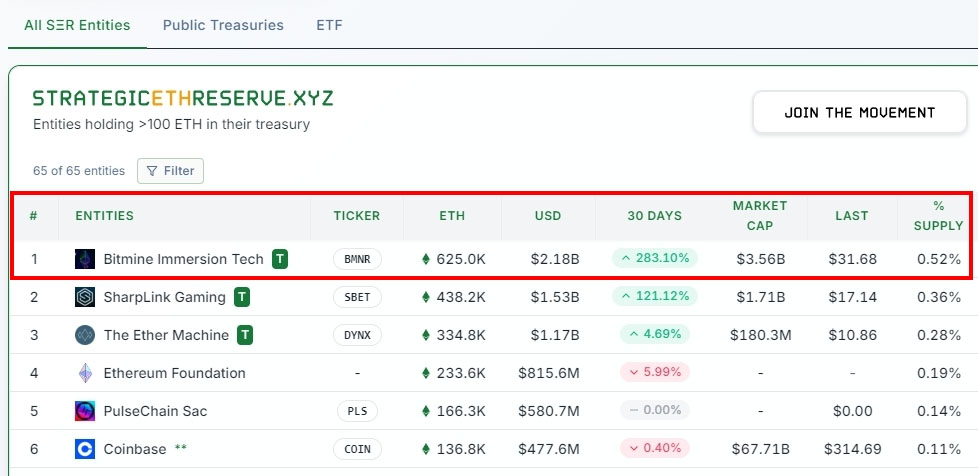The height and width of the screenshot is (476, 978).
Task: Sort table by Market Cap column header
Action: pos(760,216)
